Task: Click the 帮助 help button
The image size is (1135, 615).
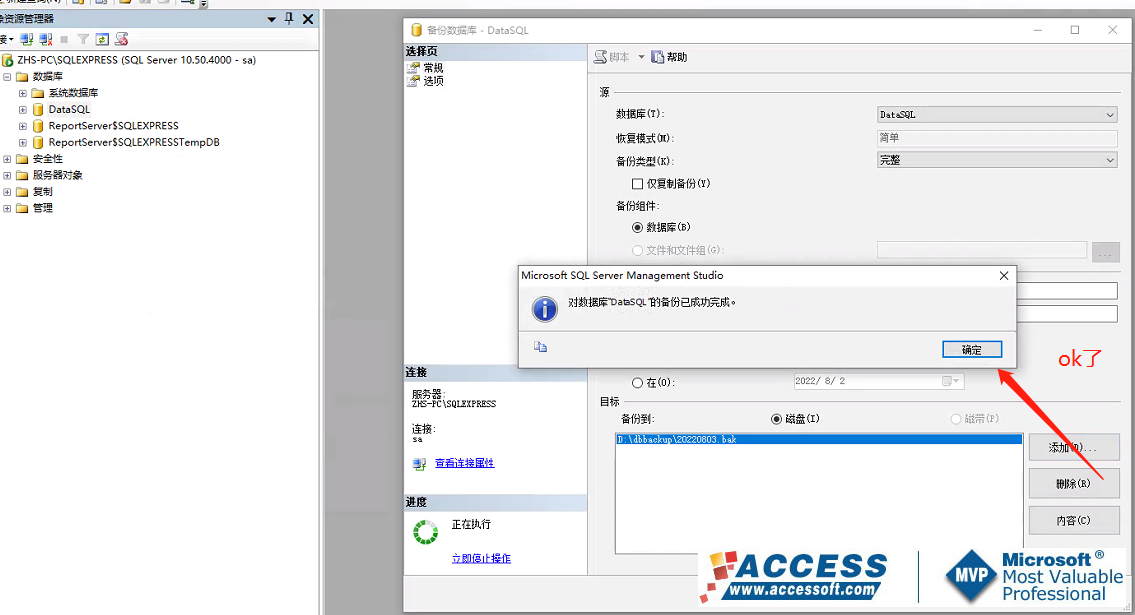Action: (x=669, y=57)
